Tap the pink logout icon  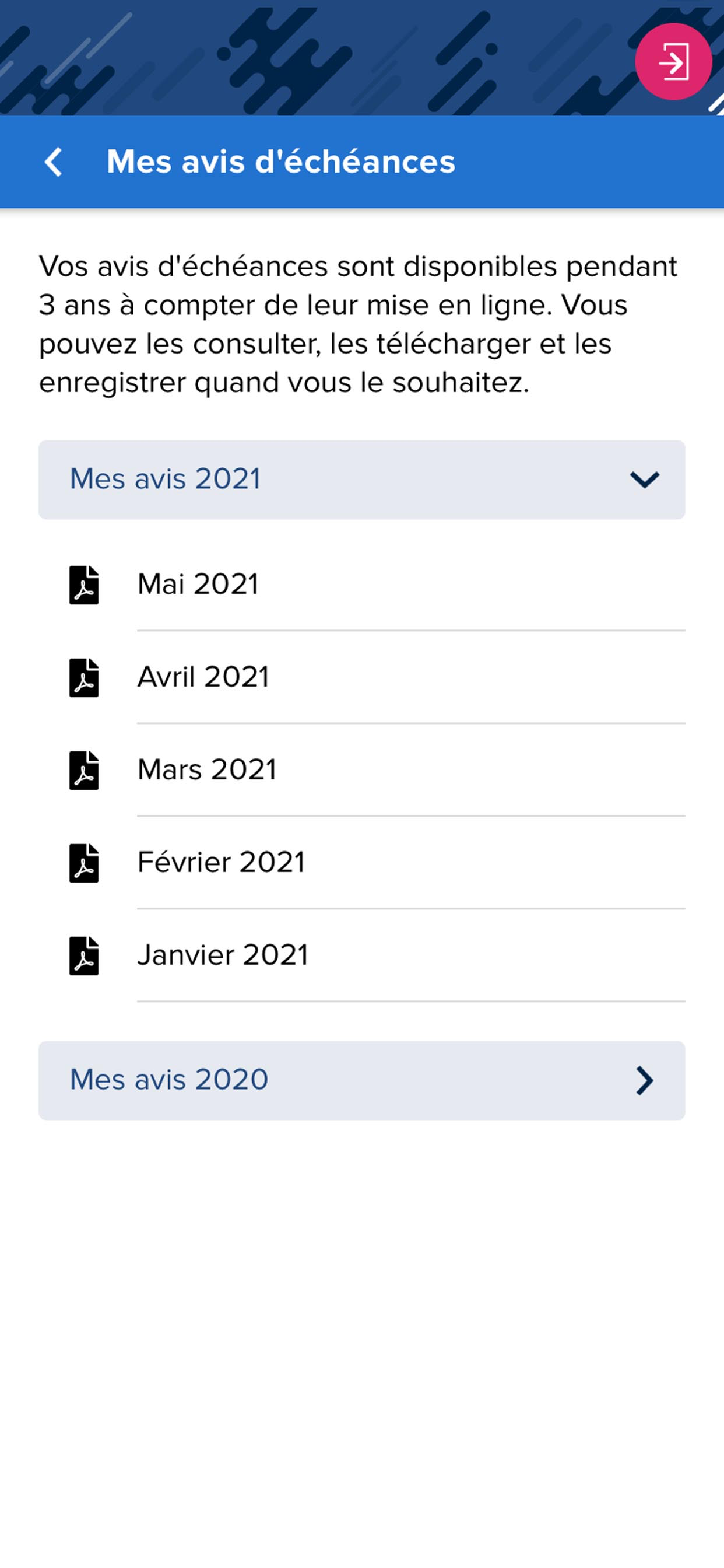pyautogui.click(x=673, y=61)
